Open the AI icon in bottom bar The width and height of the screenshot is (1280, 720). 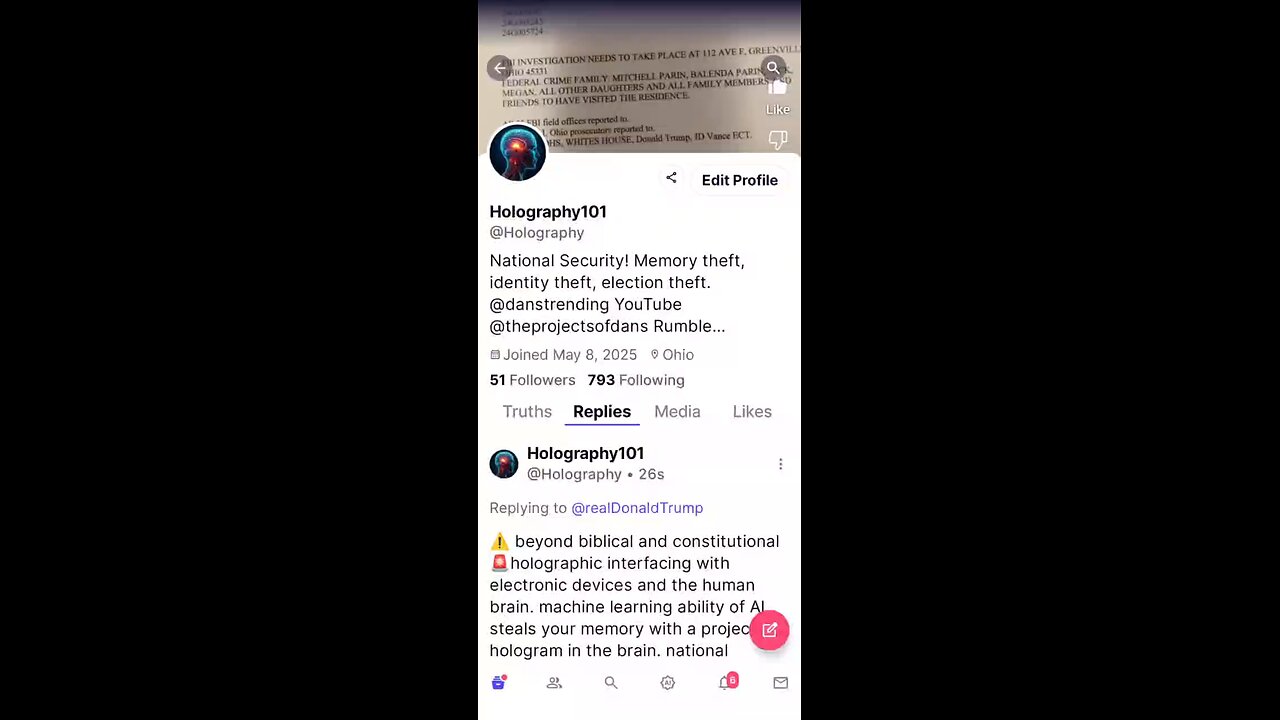667,682
